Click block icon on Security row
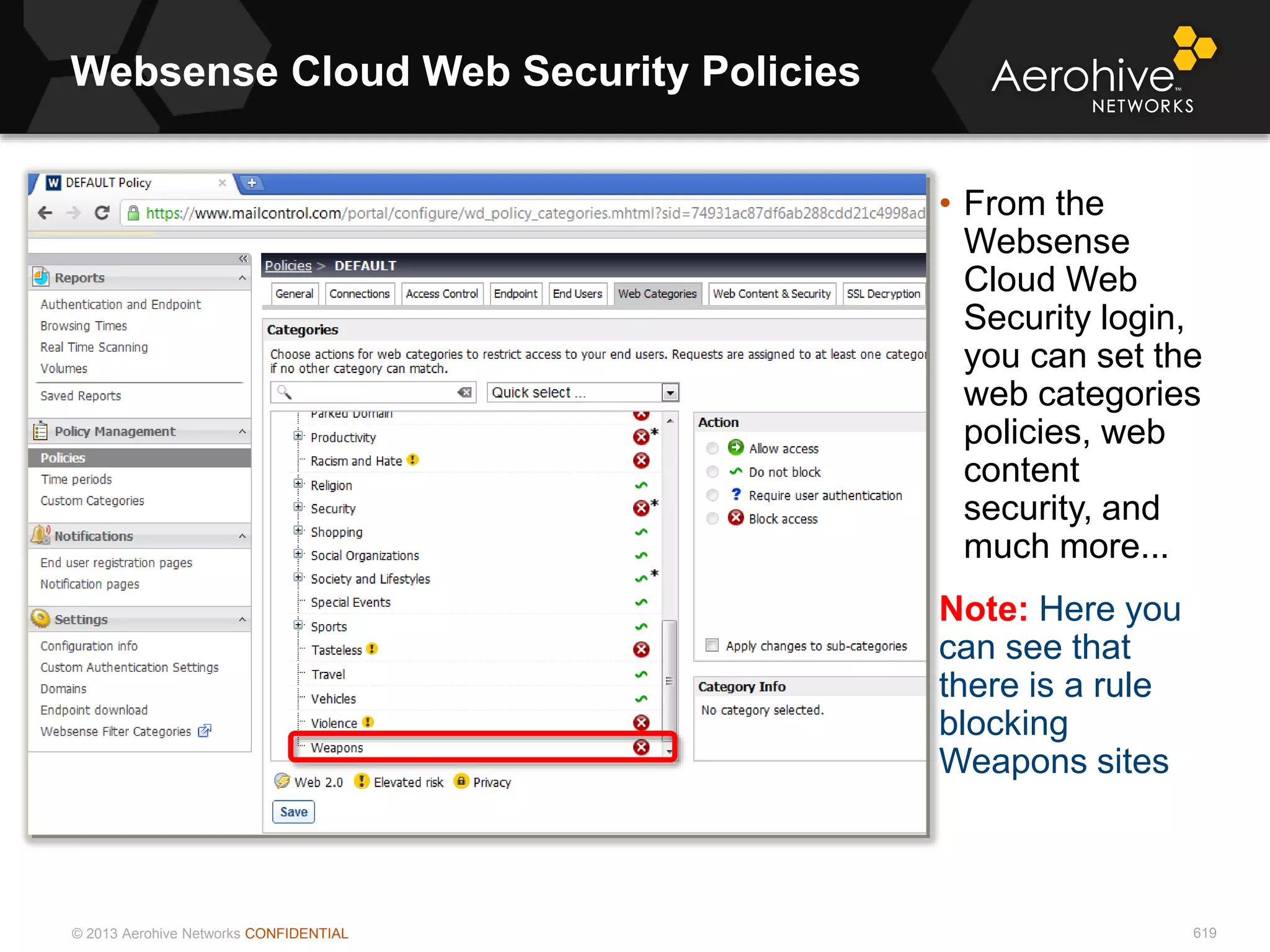The image size is (1270, 952). pyautogui.click(x=641, y=508)
